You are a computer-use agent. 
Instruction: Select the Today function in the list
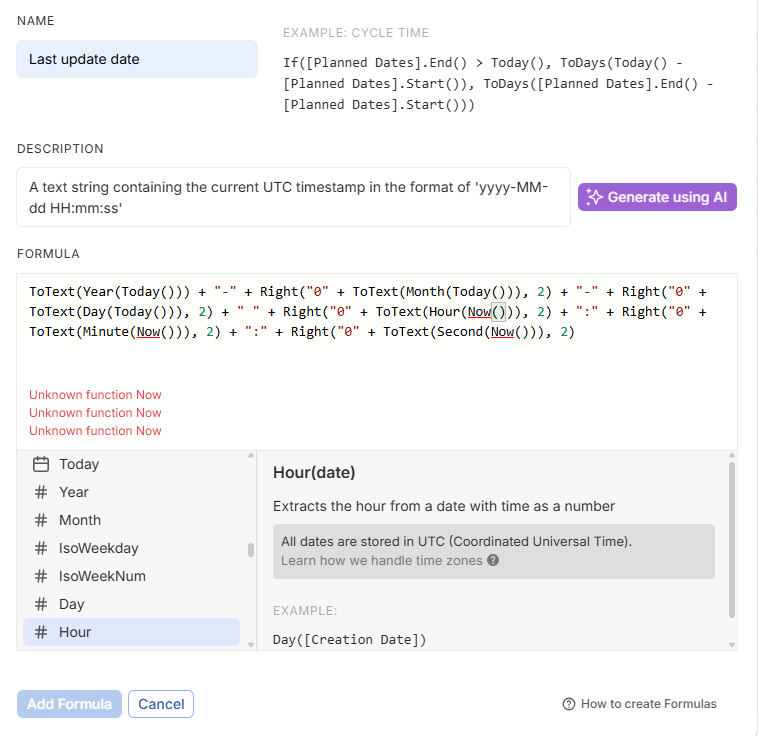click(79, 464)
